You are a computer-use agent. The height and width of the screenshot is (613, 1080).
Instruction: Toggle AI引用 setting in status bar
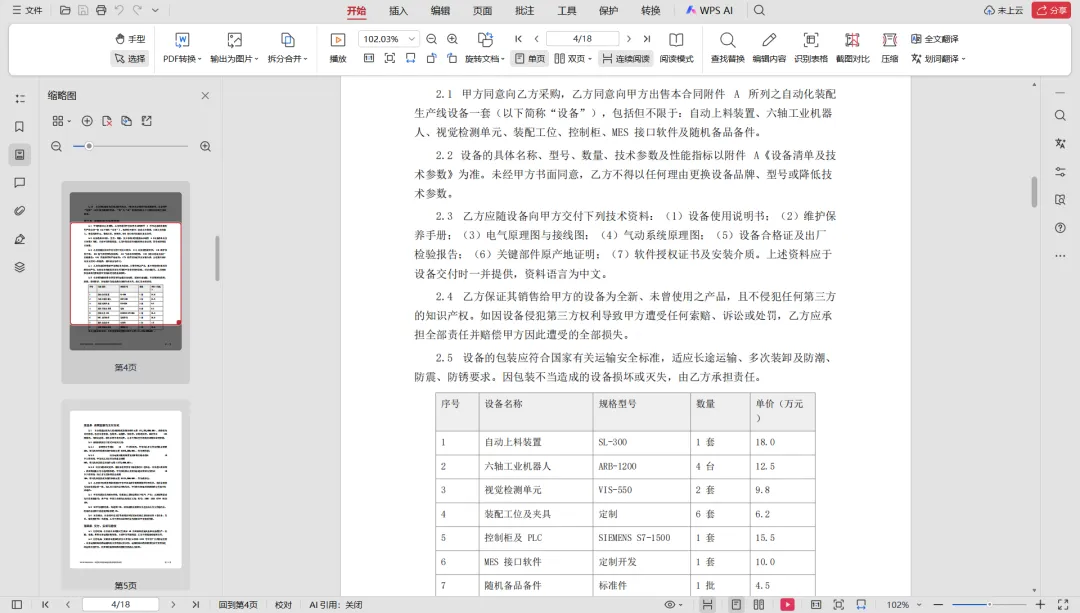pos(335,605)
